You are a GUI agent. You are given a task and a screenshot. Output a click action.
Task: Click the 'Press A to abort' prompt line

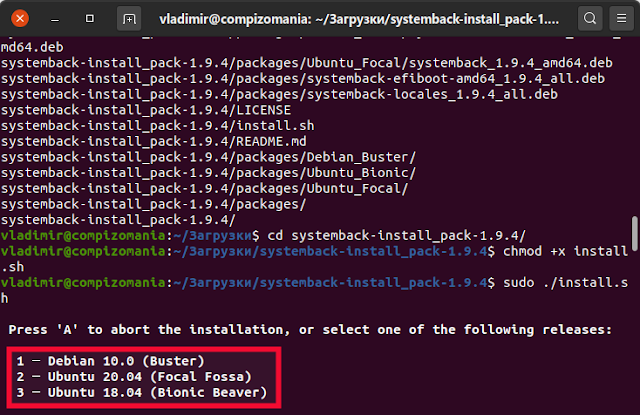point(310,330)
